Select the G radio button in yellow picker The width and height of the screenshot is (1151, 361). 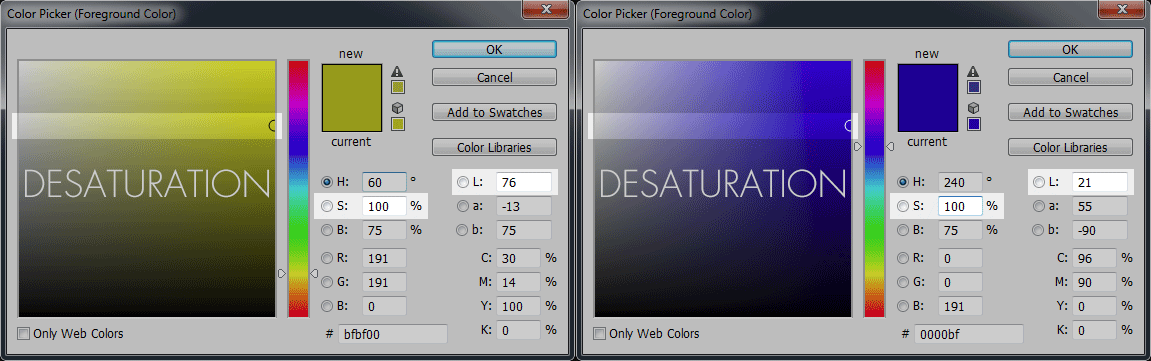[x=326, y=282]
